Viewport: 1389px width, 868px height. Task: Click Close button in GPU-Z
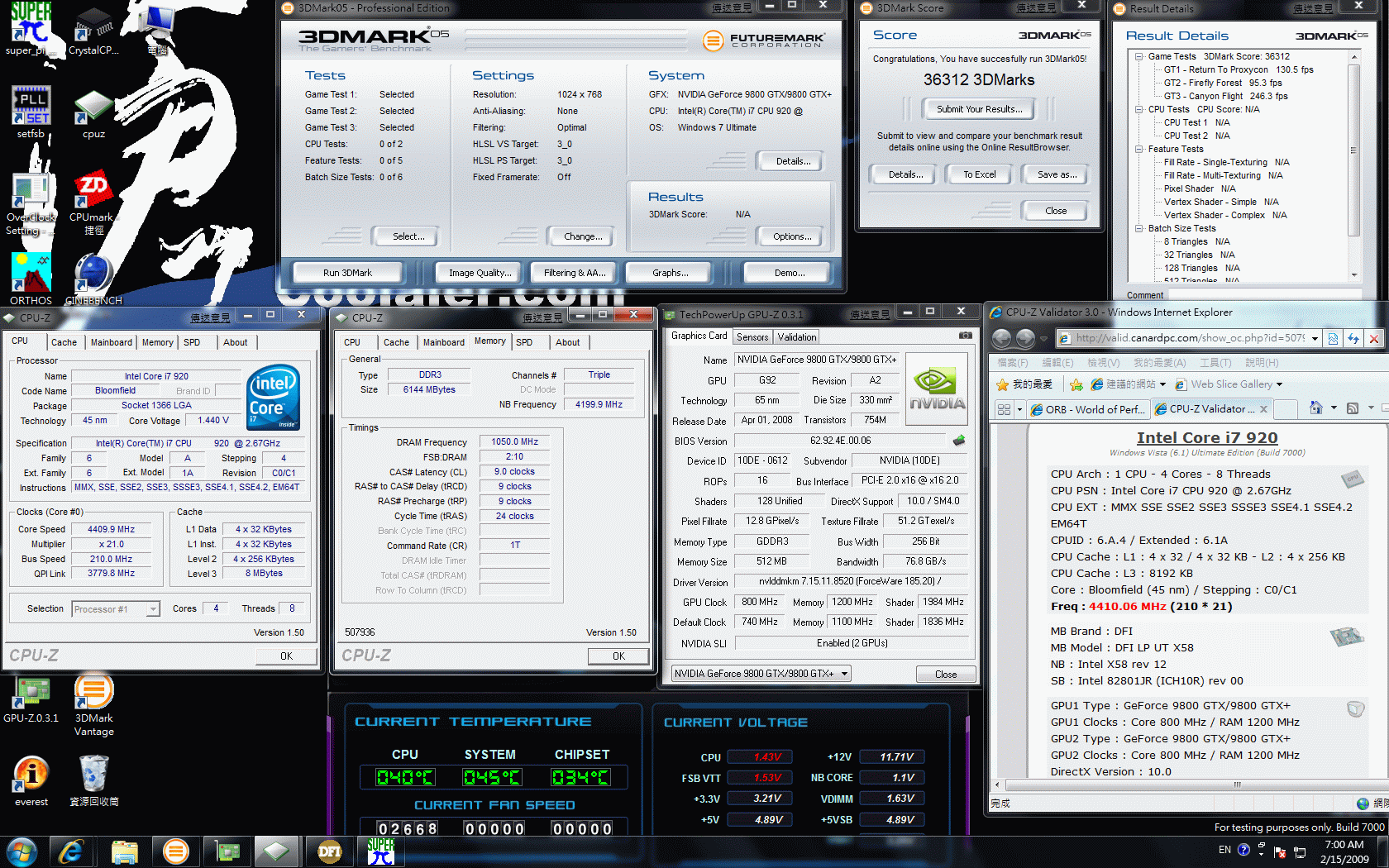tap(946, 675)
